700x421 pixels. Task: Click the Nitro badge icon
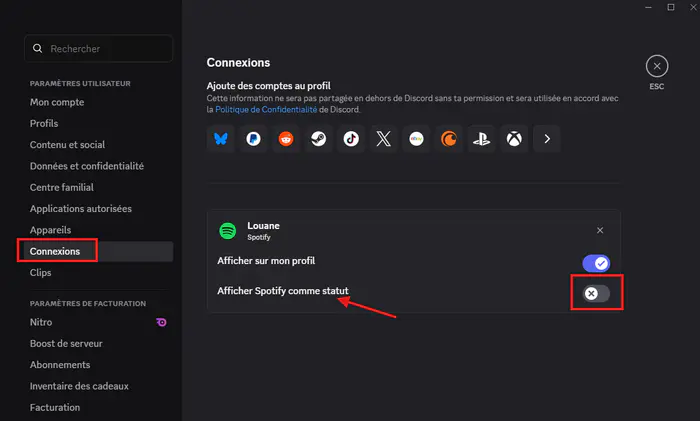pos(161,322)
